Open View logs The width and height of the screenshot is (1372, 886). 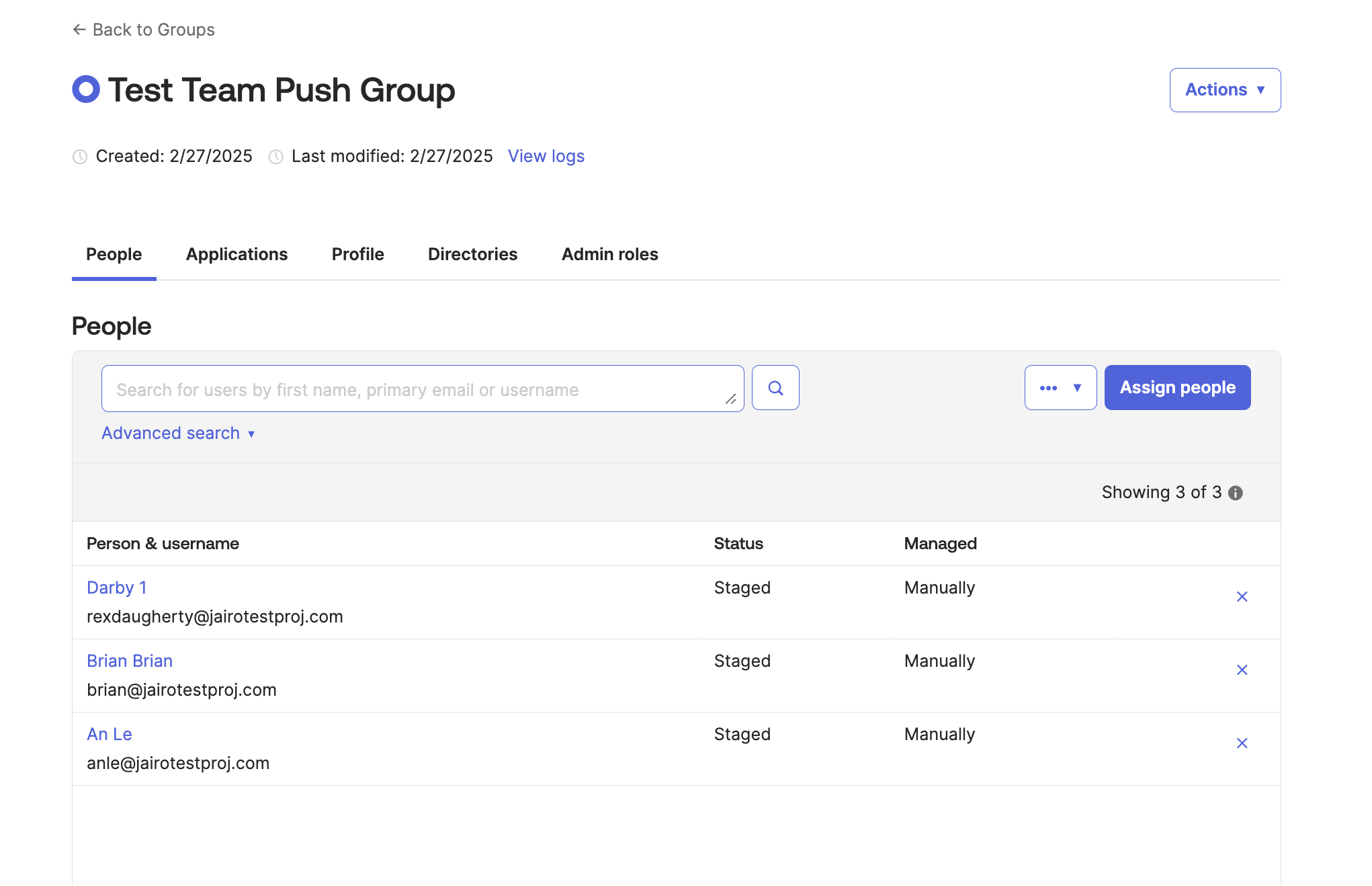click(x=546, y=156)
